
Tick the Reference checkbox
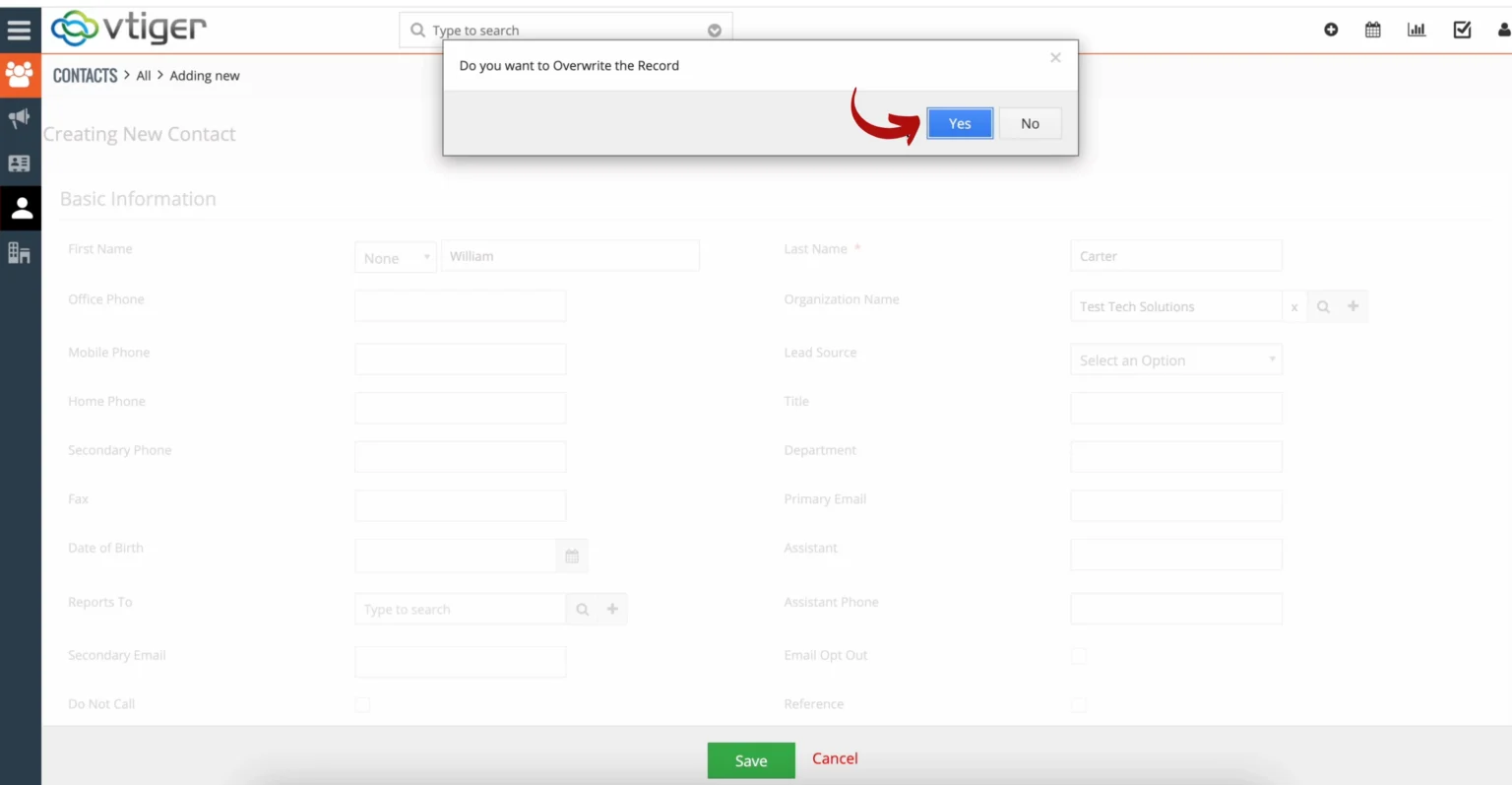click(1078, 704)
